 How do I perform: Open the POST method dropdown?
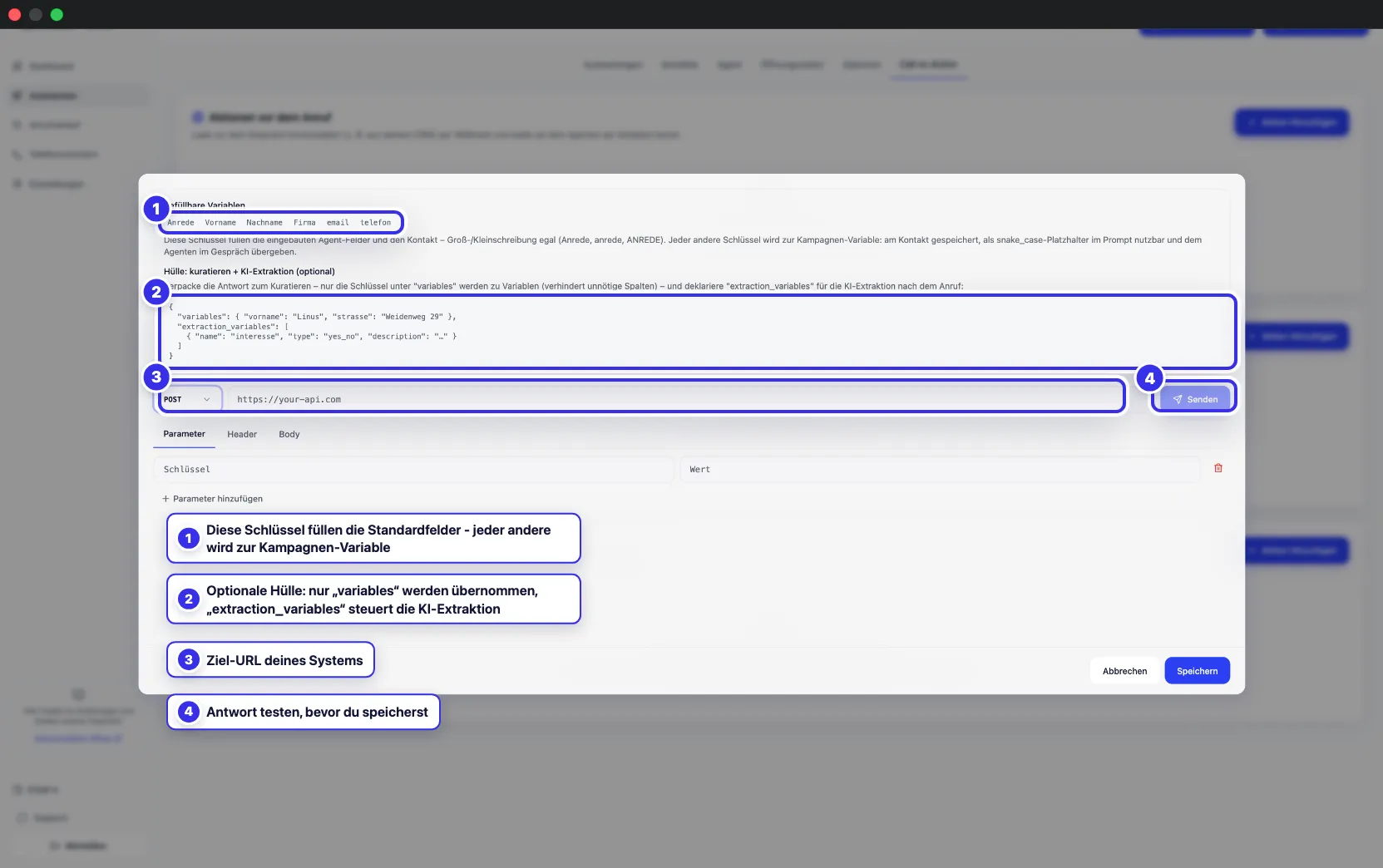(x=190, y=399)
